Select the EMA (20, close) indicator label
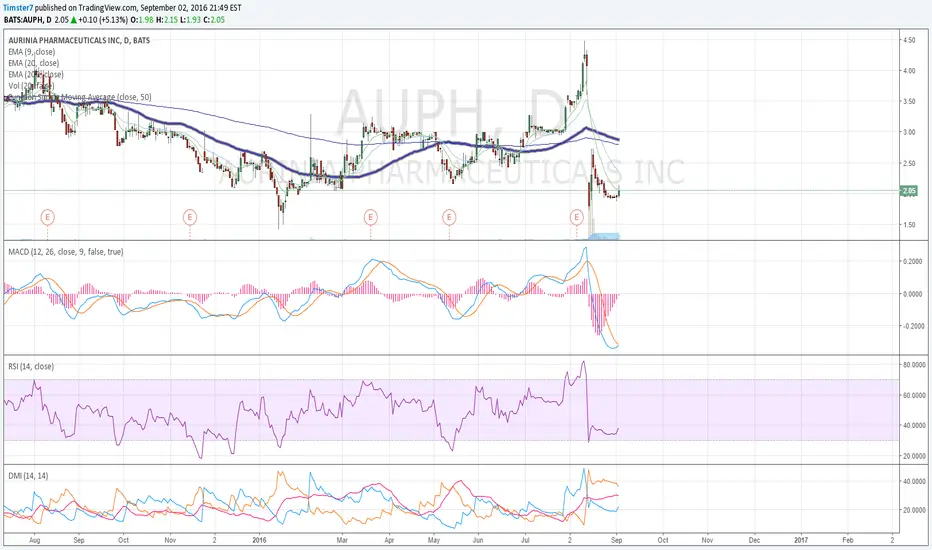 [33, 63]
